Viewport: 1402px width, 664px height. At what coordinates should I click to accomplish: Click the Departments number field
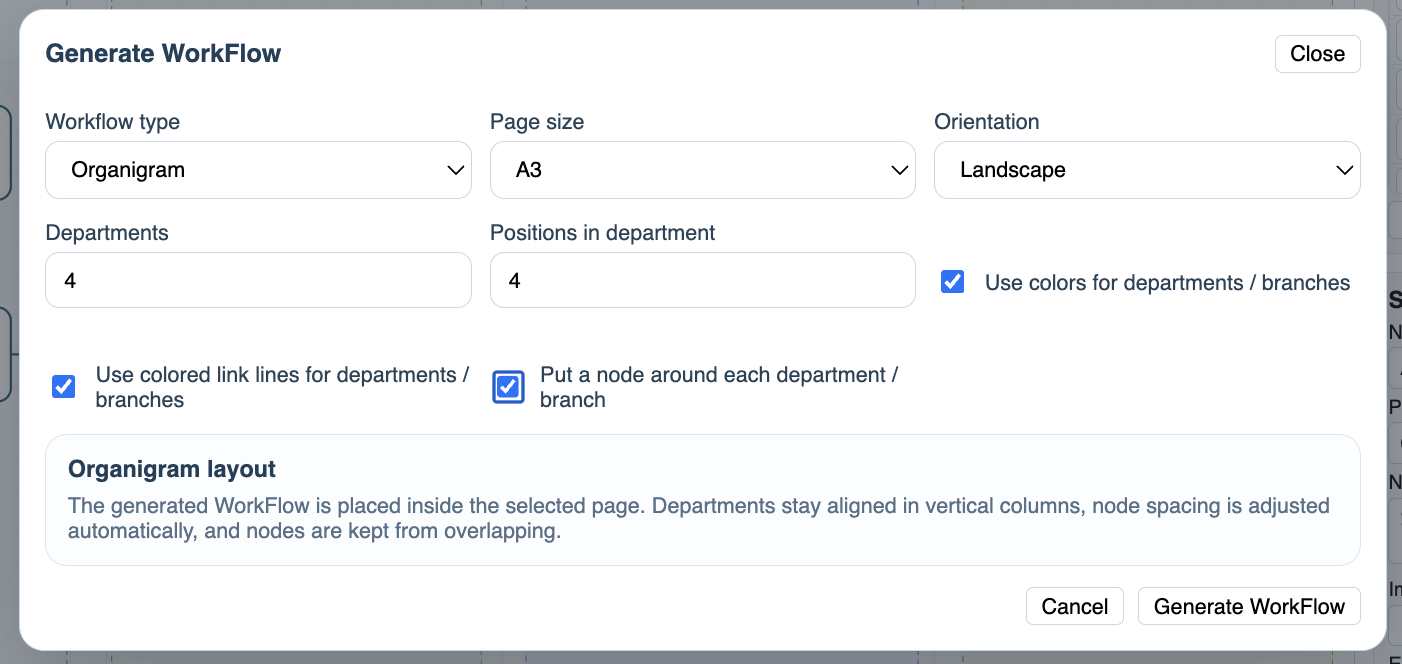pos(258,280)
